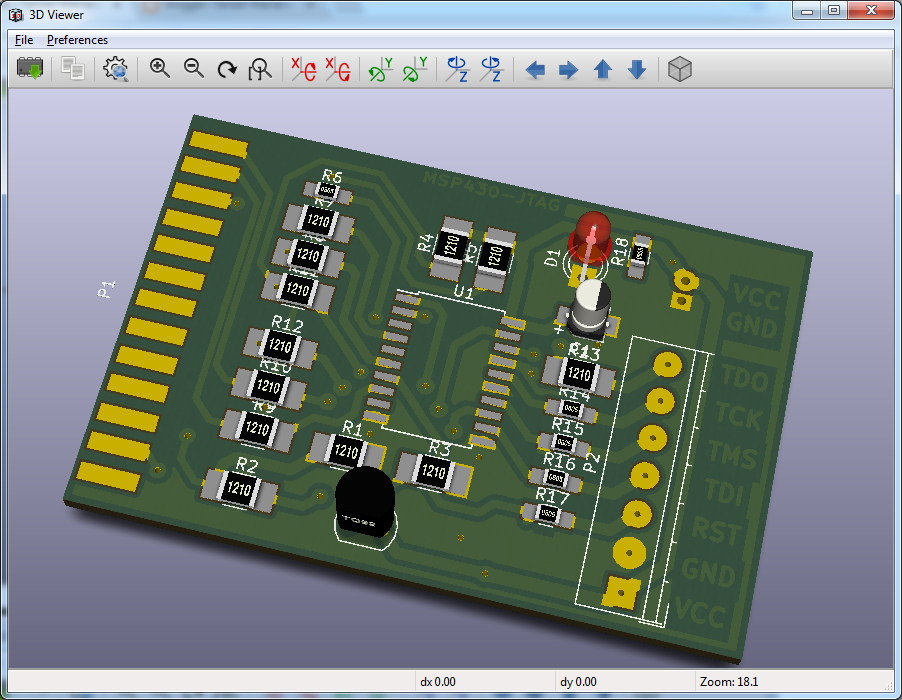This screenshot has width=902, height=700.
Task: Rotate Y counterclockwise using second Y icon
Action: point(415,69)
